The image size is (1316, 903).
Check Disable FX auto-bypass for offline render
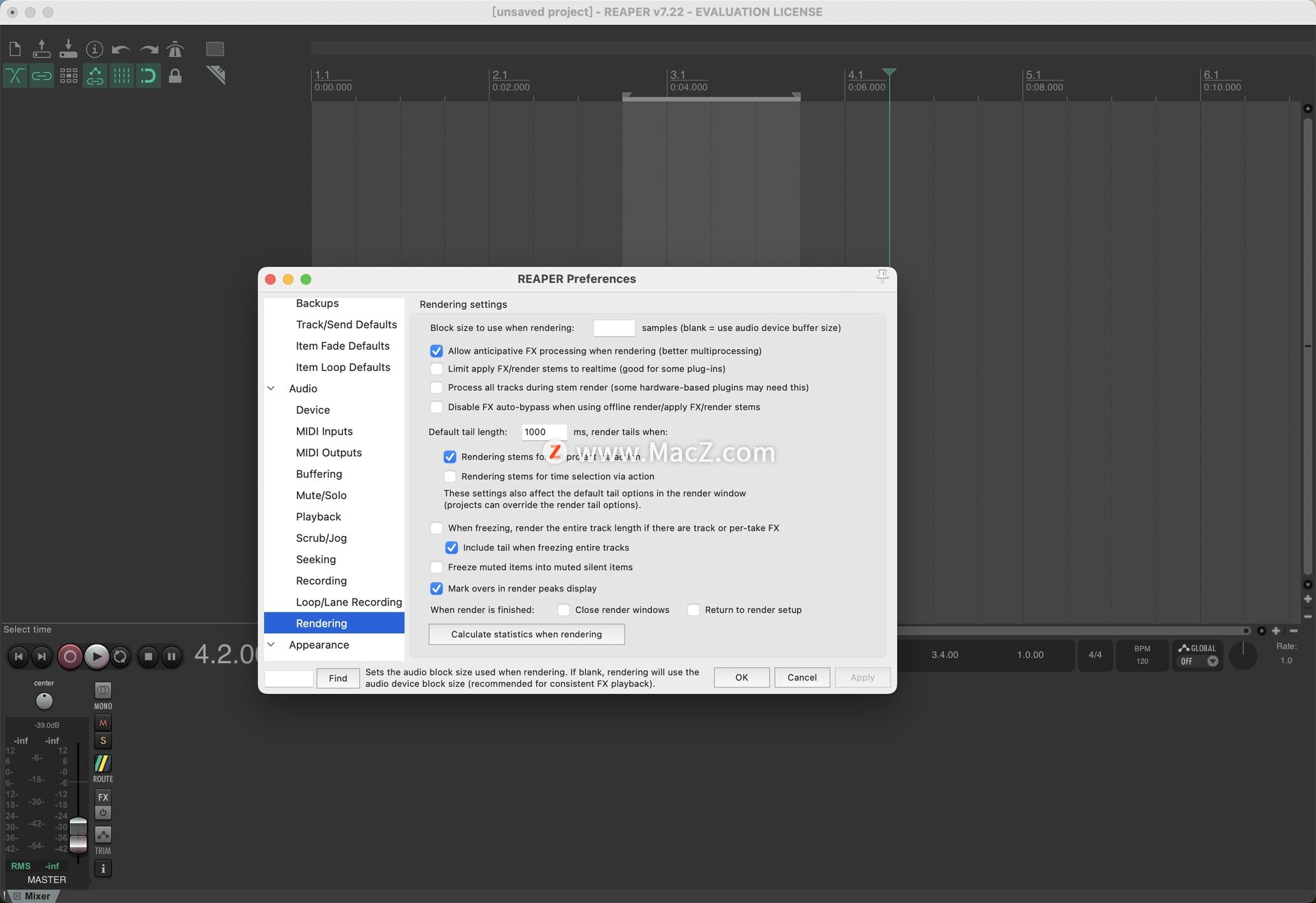(x=437, y=407)
